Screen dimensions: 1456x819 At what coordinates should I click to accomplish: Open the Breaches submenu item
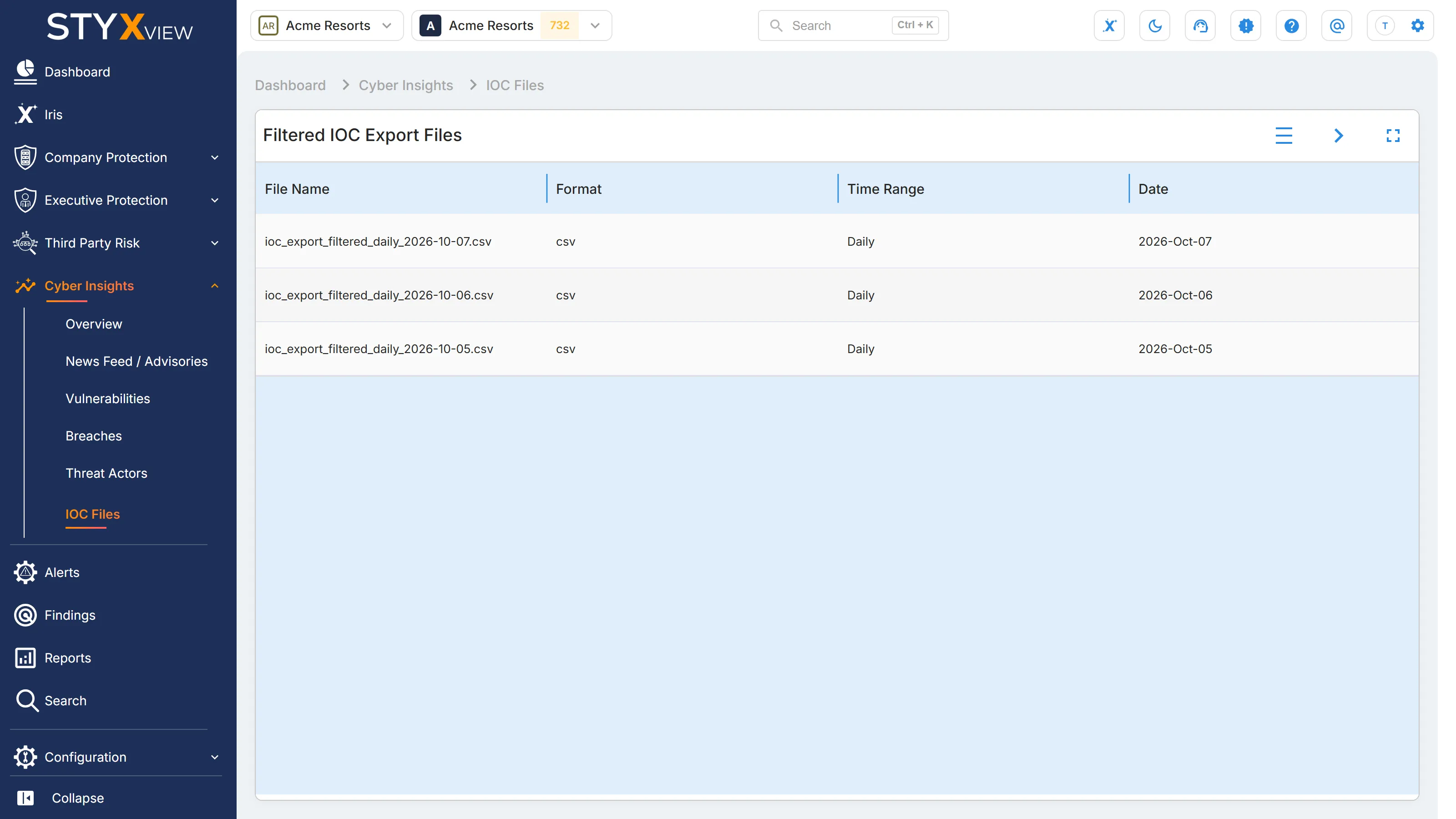[94, 436]
